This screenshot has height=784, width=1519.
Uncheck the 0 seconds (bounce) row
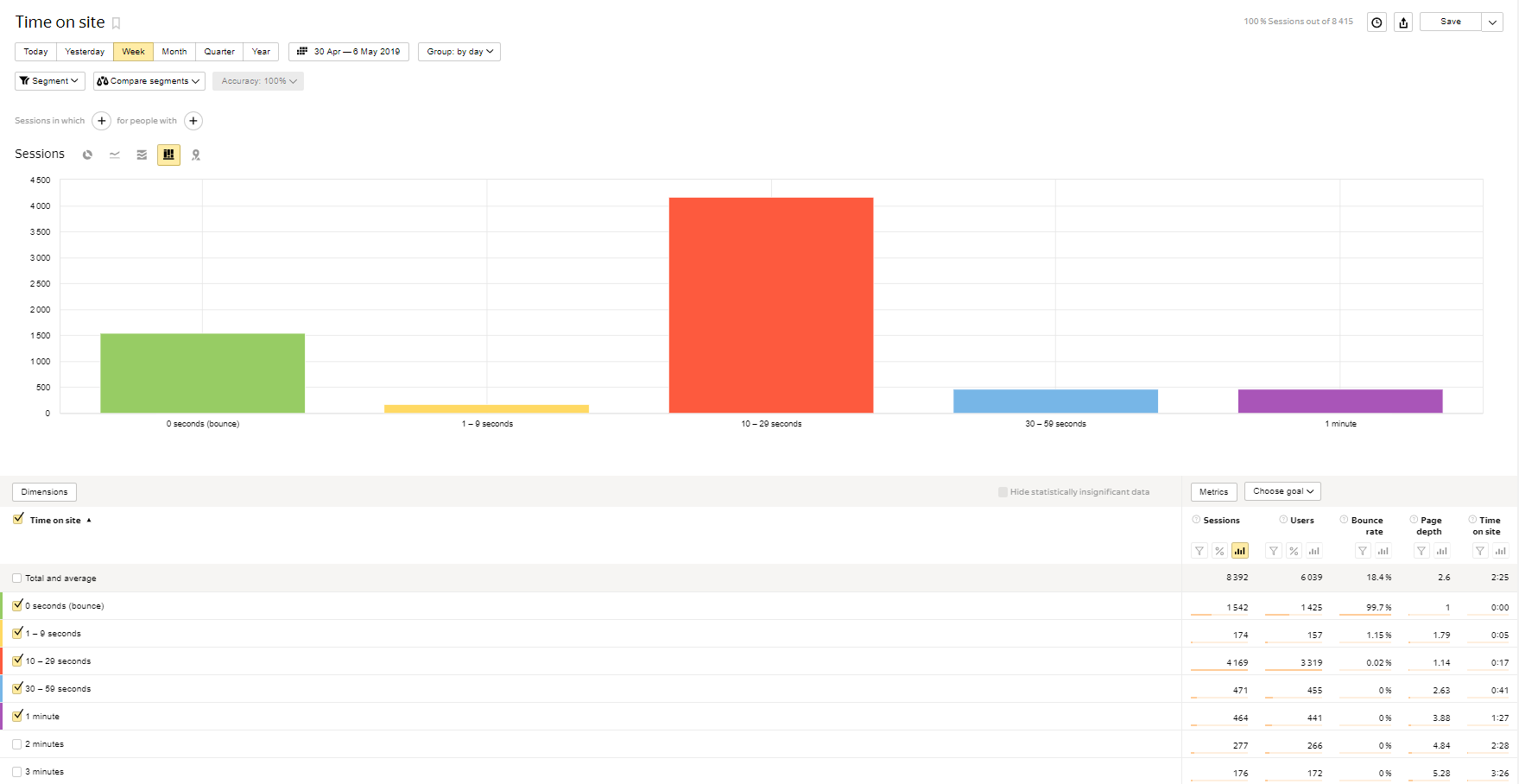point(17,605)
